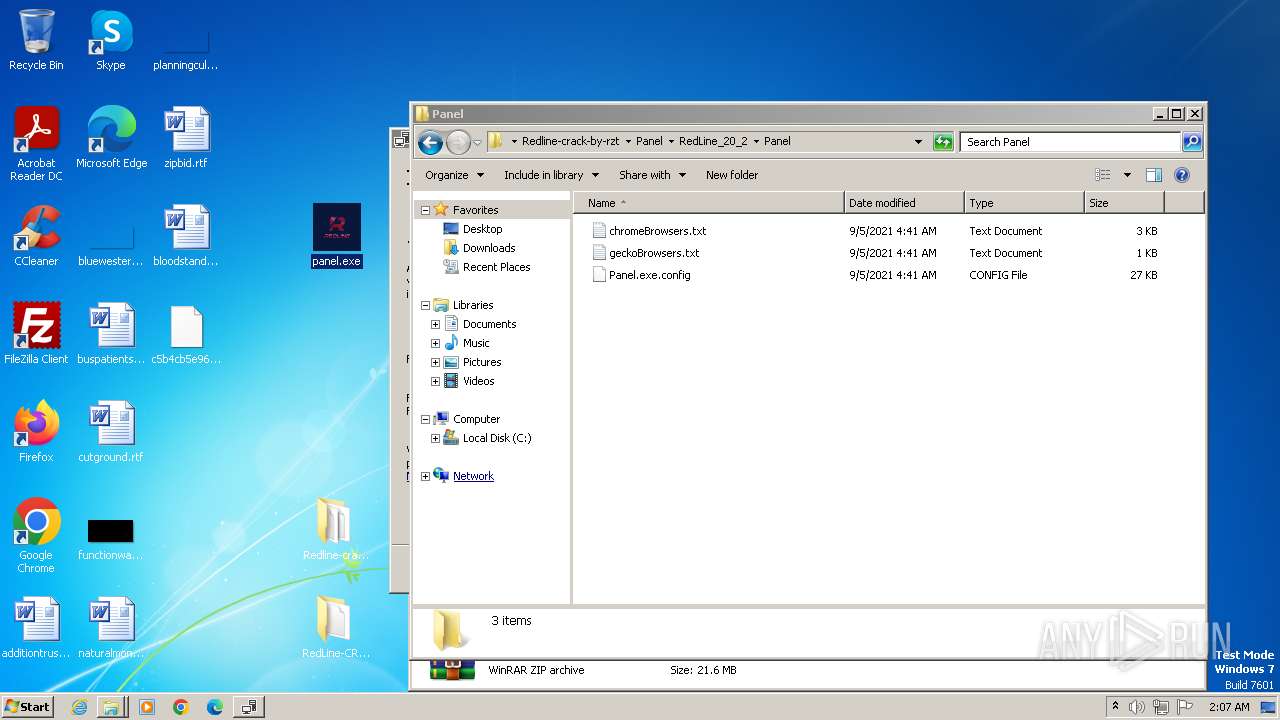Image resolution: width=1280 pixels, height=720 pixels.
Task: Select Downloads in Favorites
Action: (x=489, y=248)
